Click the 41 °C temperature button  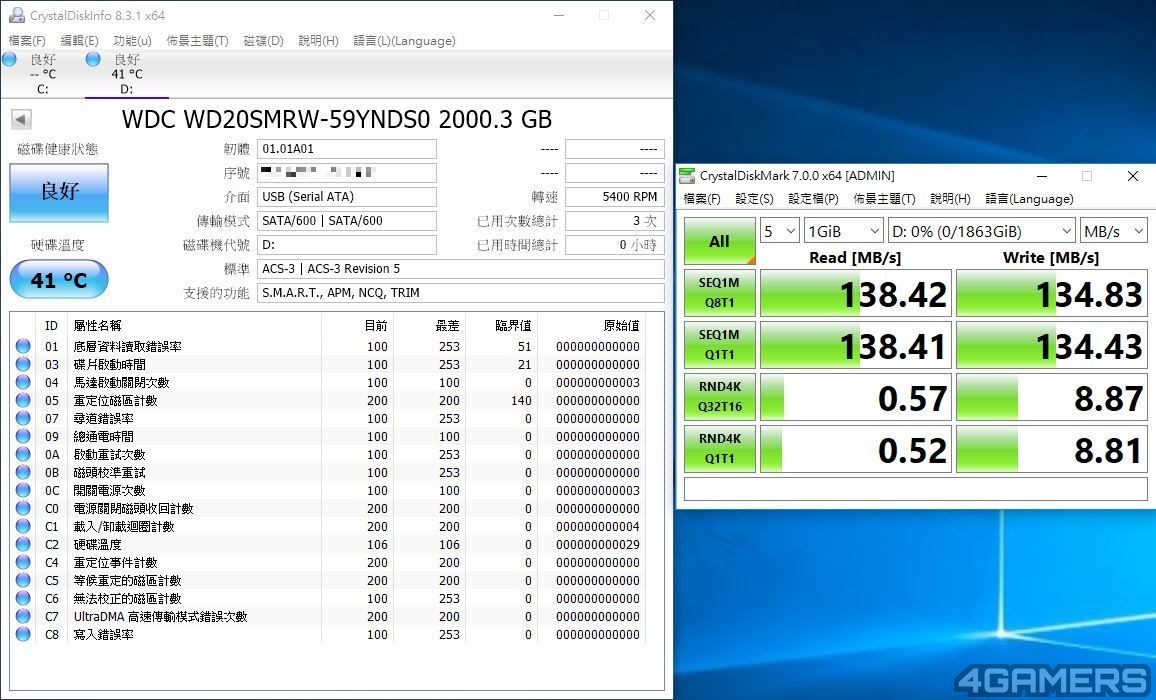coord(59,280)
